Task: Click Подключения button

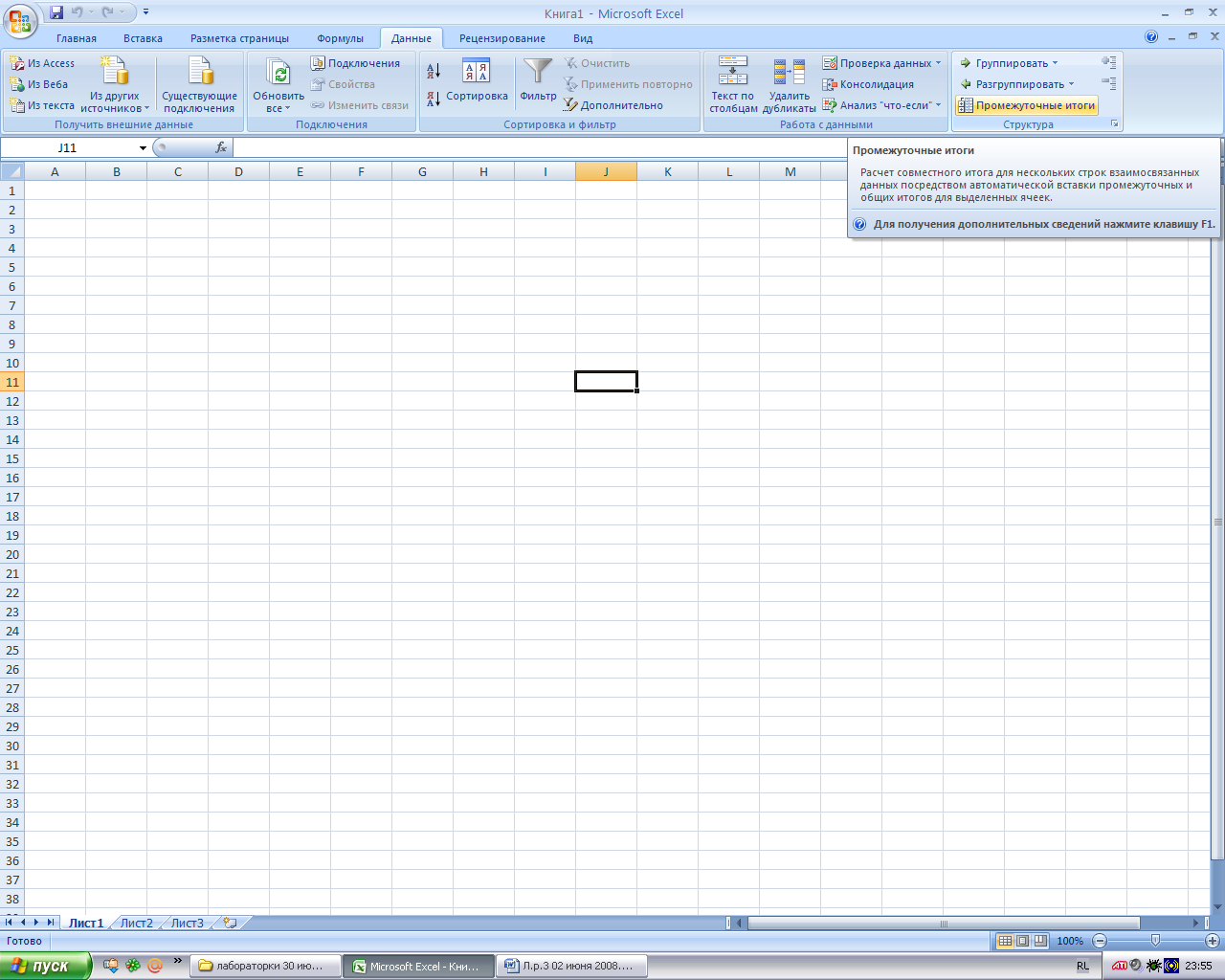Action: click(355, 63)
